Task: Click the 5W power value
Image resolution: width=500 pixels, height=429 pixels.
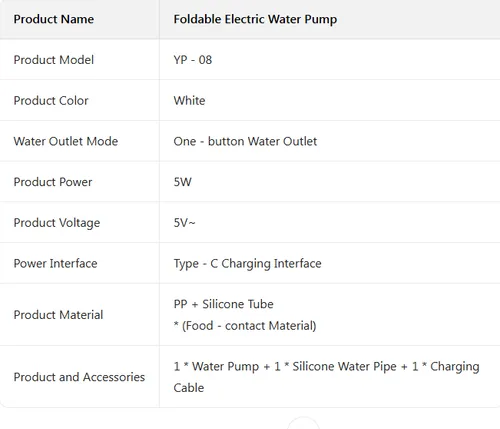Action: tap(183, 182)
